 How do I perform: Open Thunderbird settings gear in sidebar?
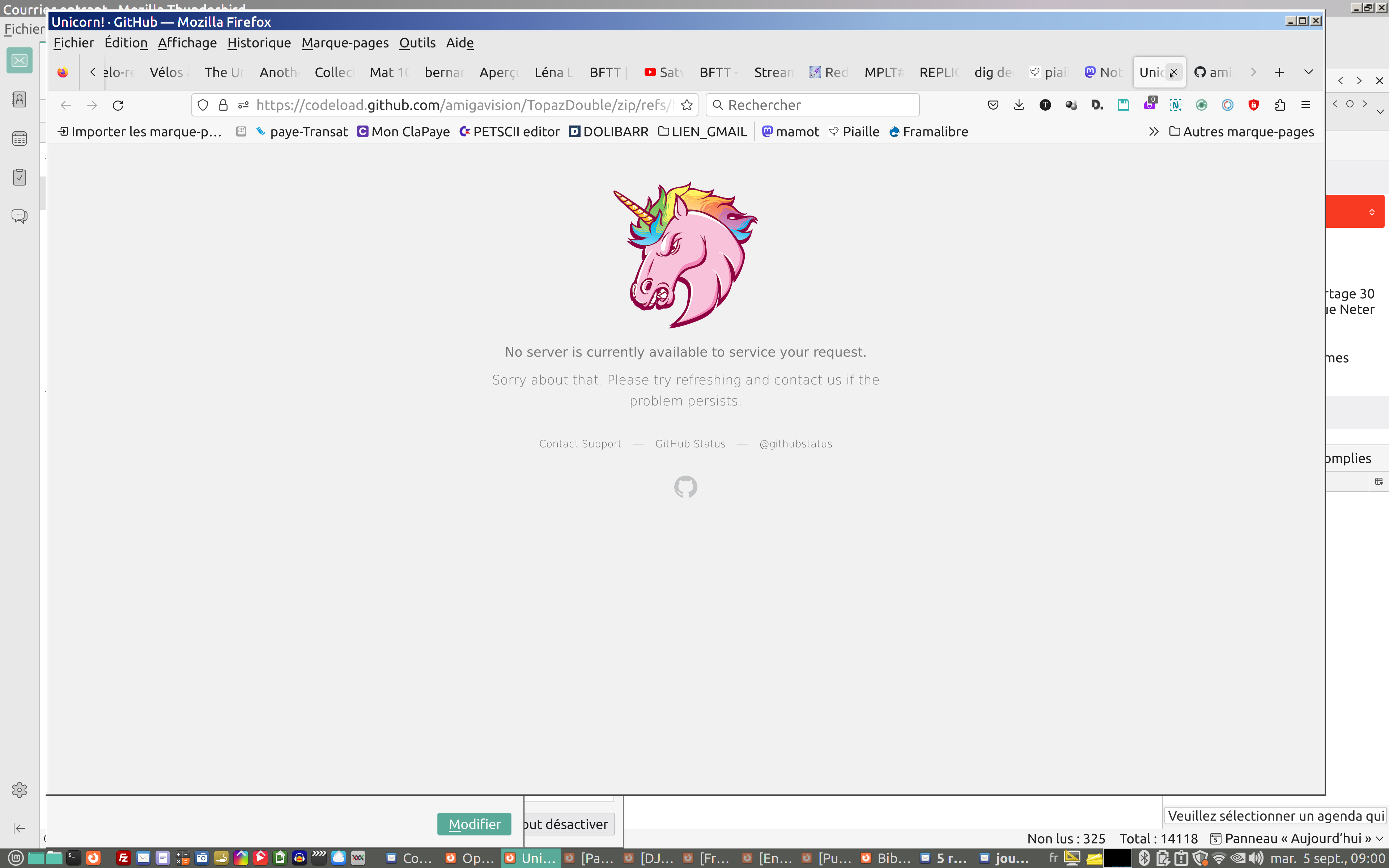pos(20,790)
